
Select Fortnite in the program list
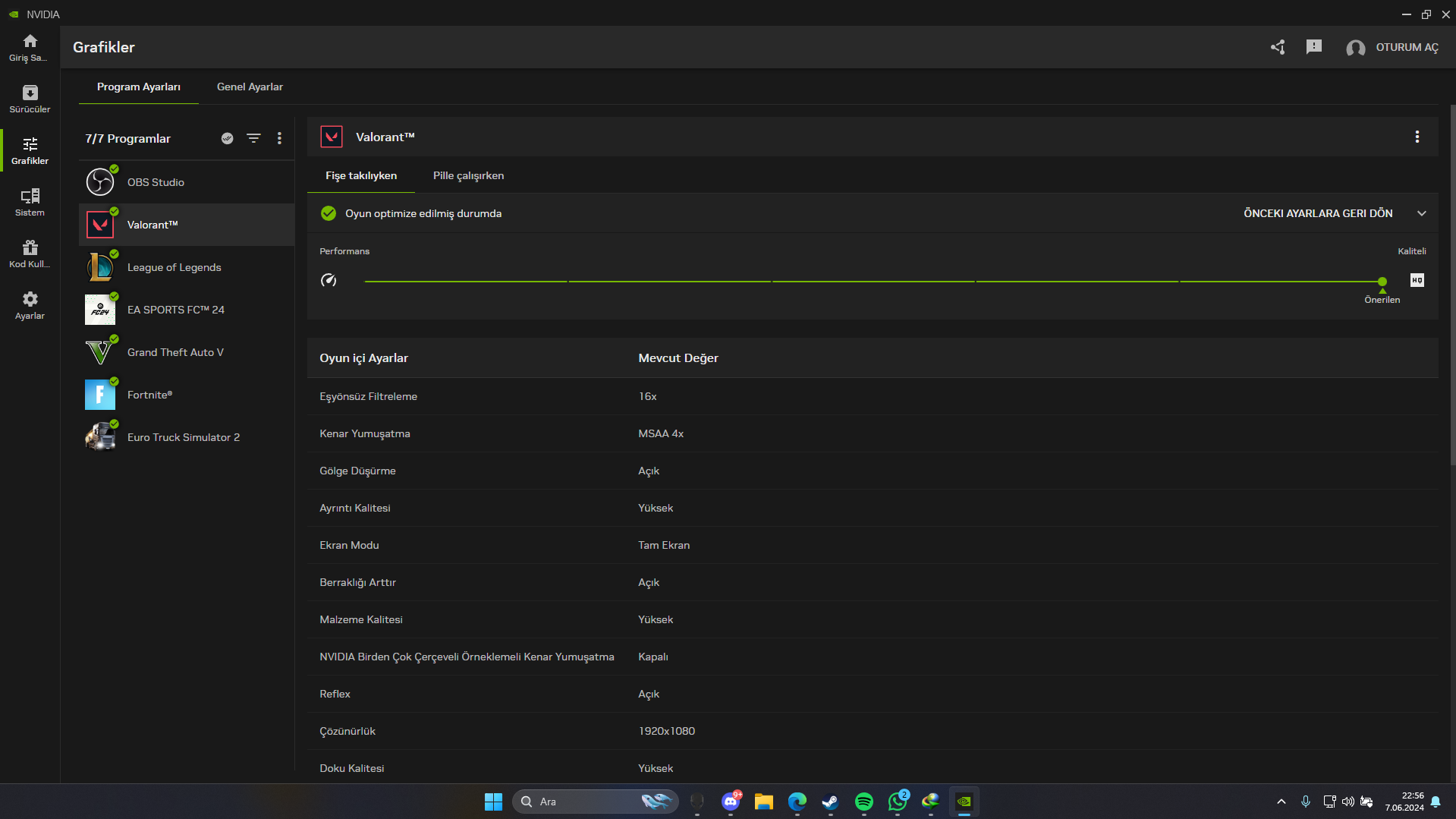[187, 395]
